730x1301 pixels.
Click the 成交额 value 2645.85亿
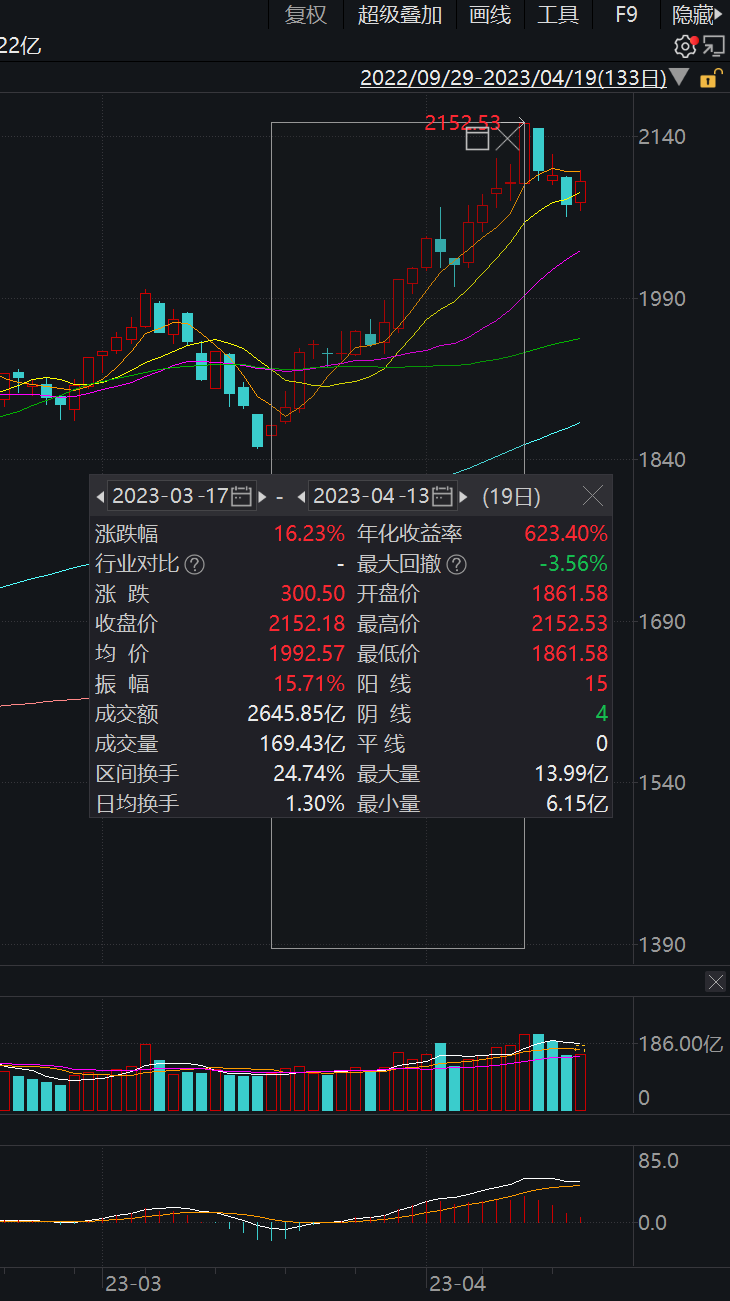[296, 714]
